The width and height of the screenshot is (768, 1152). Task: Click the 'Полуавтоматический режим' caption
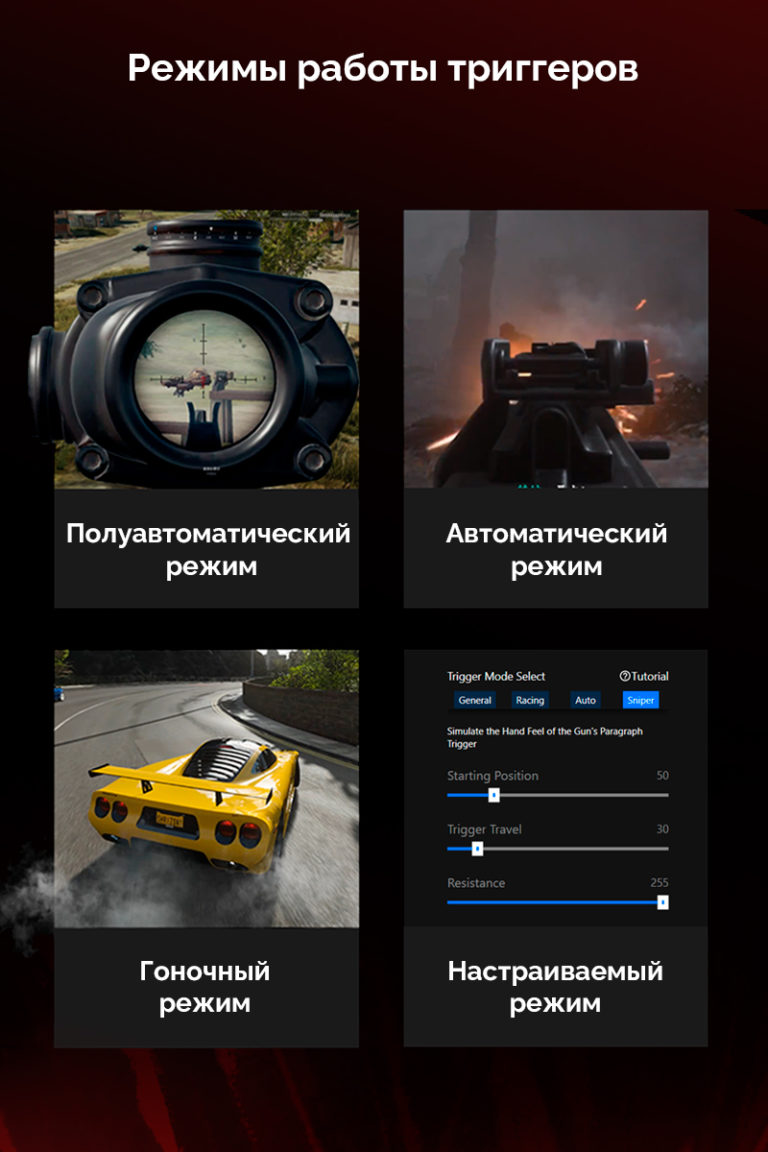click(209, 550)
